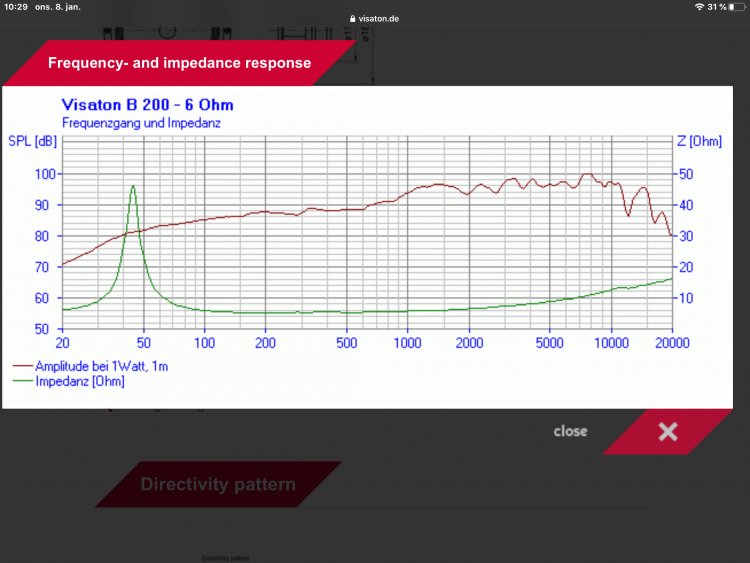Tap the Wi-Fi status icon
The height and width of the screenshot is (563, 750).
[699, 7]
